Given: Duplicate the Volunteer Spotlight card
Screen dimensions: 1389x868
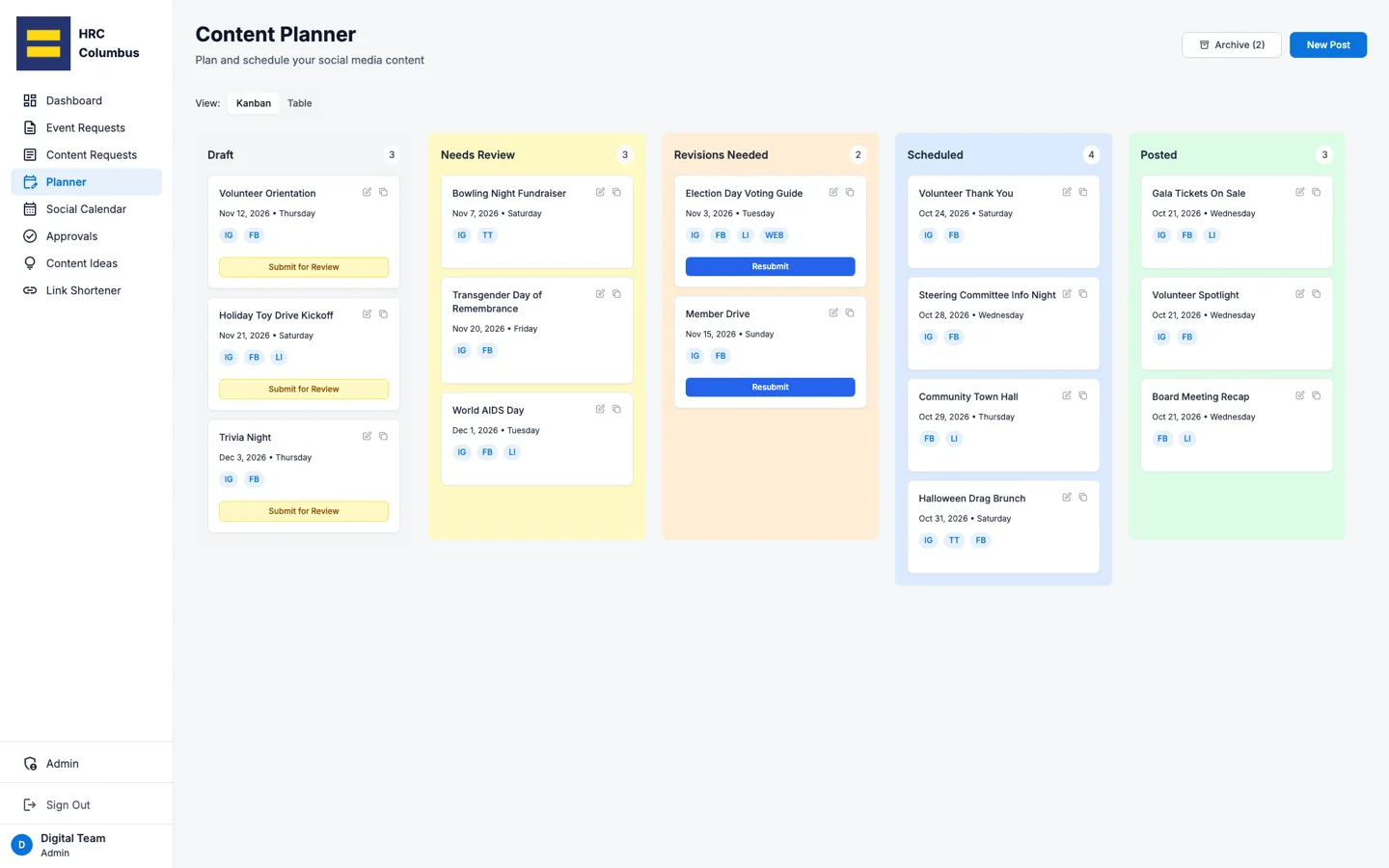Looking at the screenshot, I should 1317,294.
